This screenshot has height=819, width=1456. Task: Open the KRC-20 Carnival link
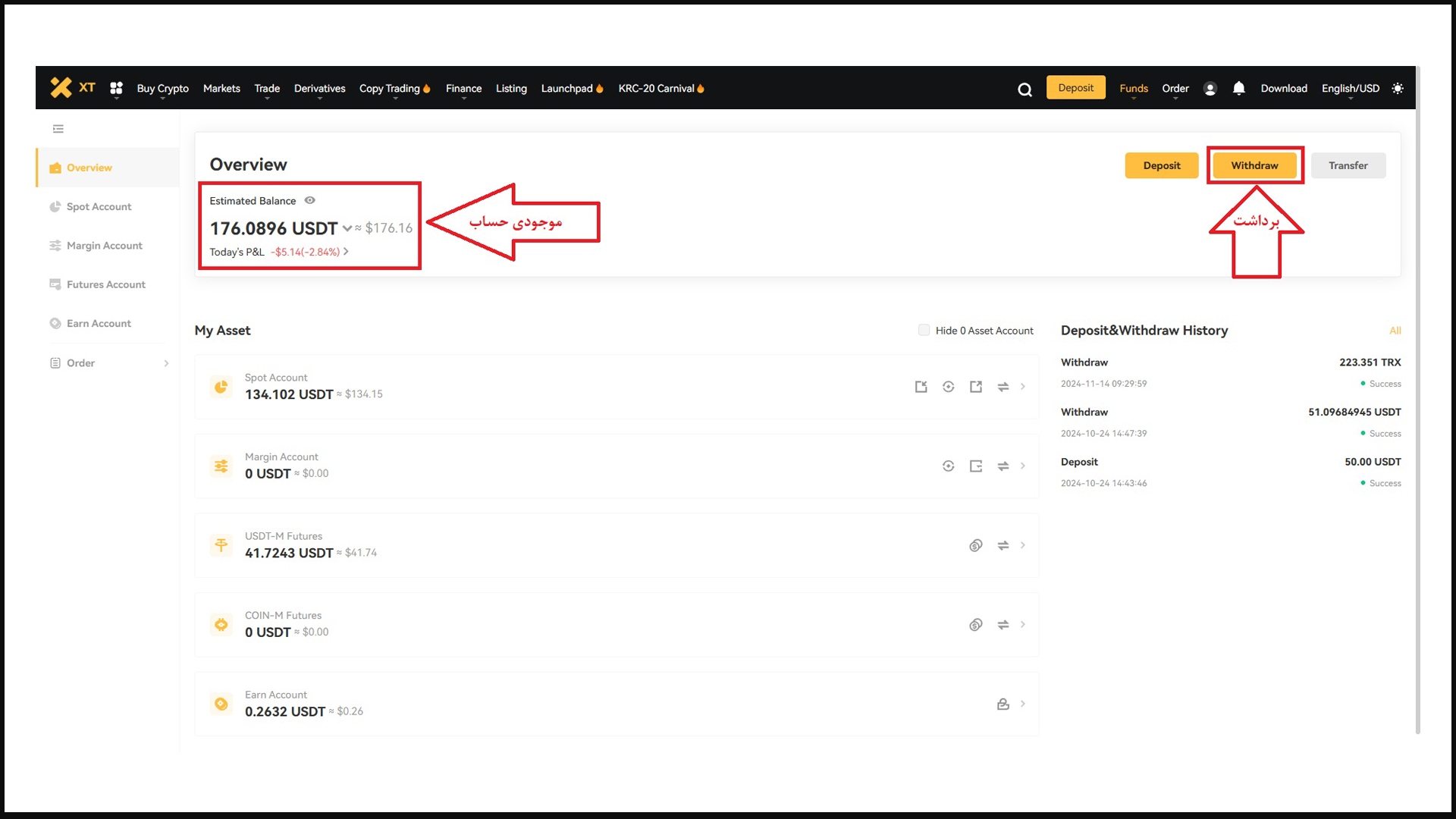(661, 89)
